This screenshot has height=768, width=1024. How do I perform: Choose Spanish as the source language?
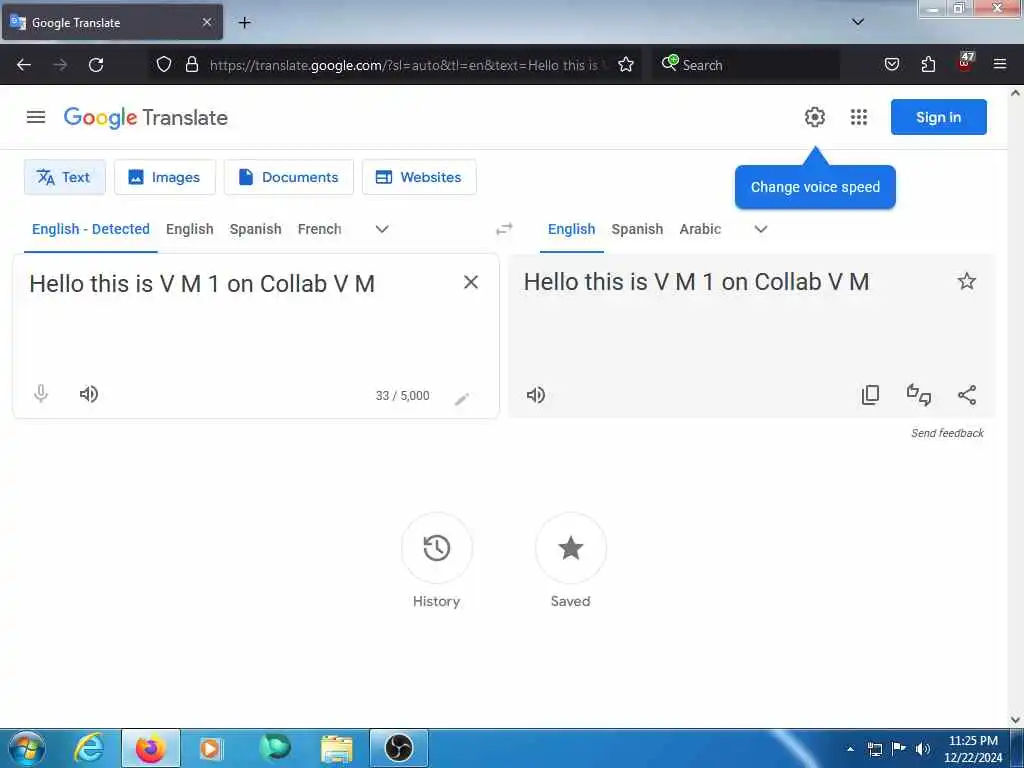[x=255, y=229]
